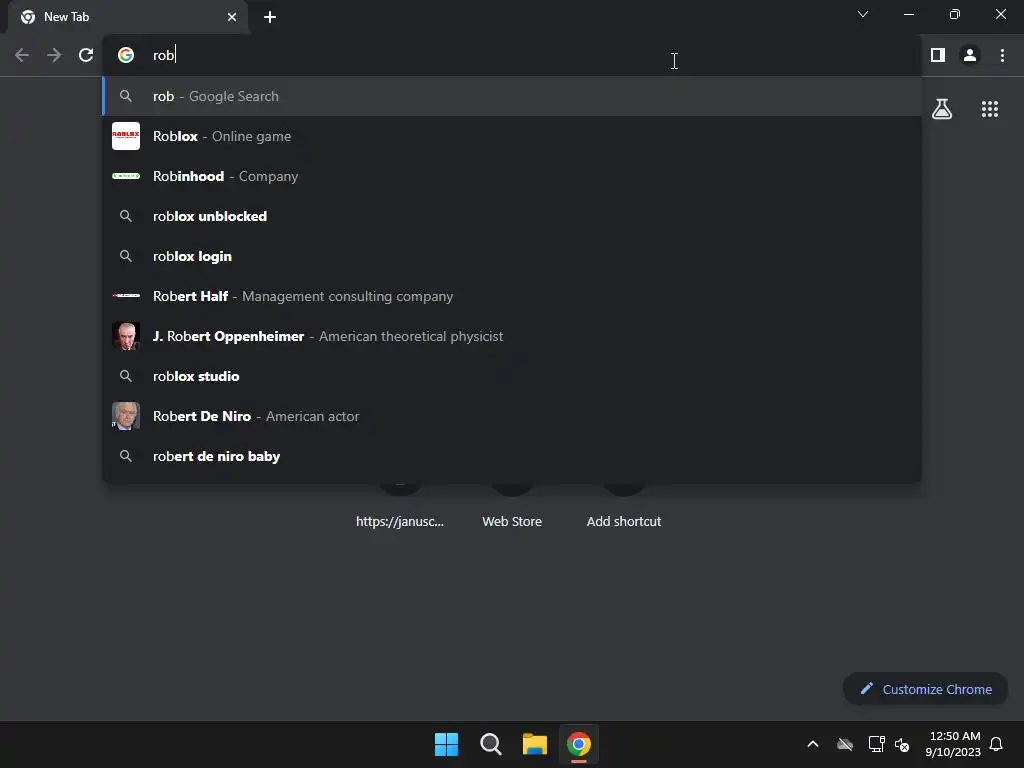Open the Google apps grid
Image resolution: width=1024 pixels, height=768 pixels.
(990, 109)
